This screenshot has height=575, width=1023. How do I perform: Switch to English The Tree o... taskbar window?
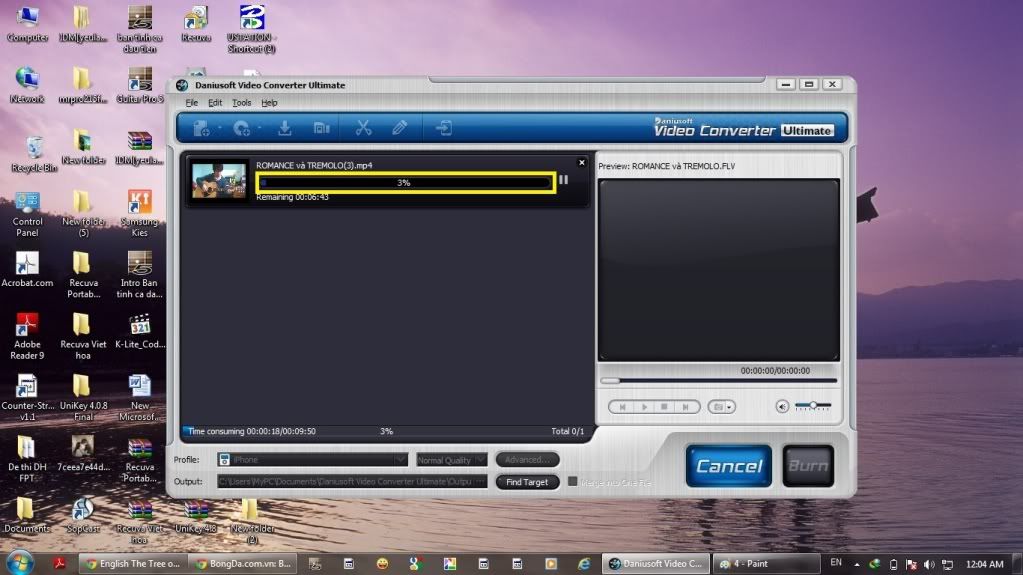coord(133,564)
